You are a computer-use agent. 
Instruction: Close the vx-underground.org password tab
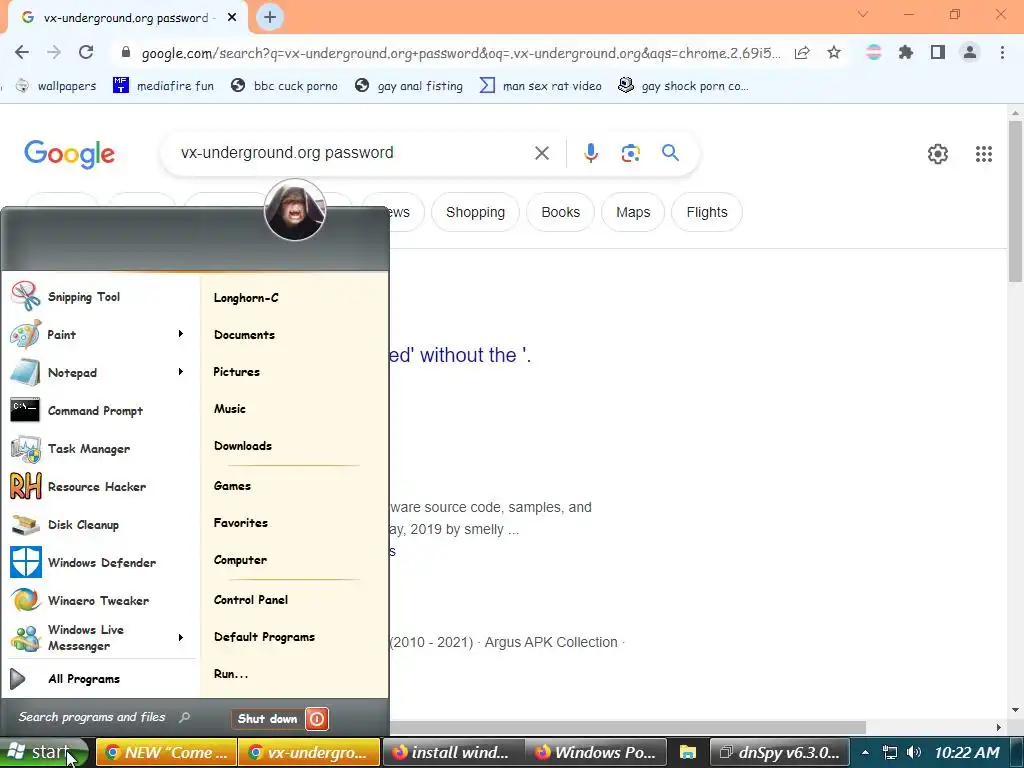point(232,18)
